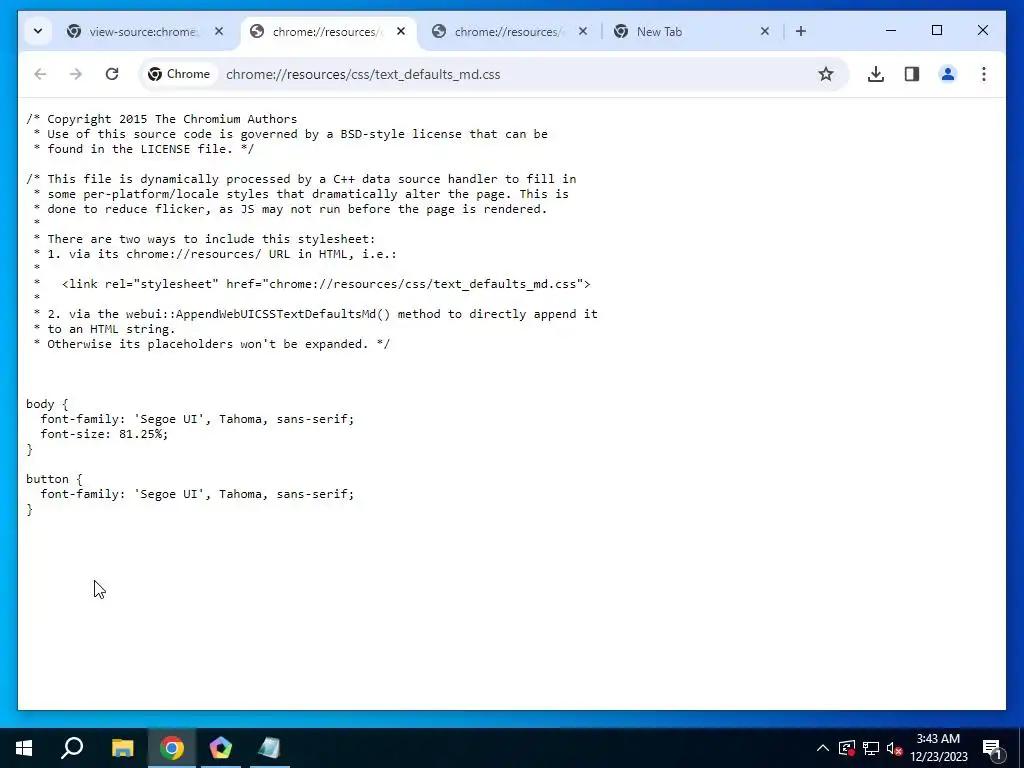Switch to the view-source:chrome tab
Screen dimensions: 1024x768
[x=146, y=31]
